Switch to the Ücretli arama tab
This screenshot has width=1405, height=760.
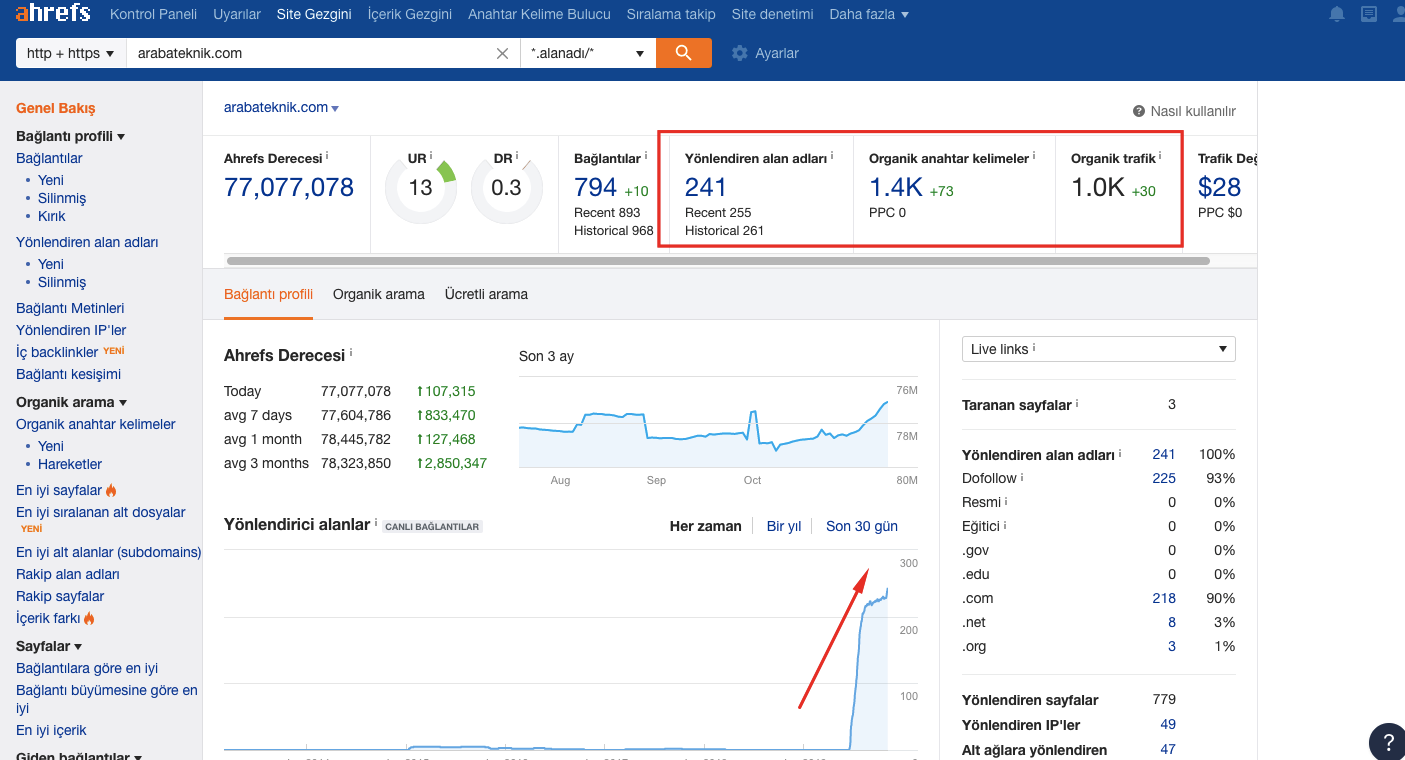tap(486, 294)
